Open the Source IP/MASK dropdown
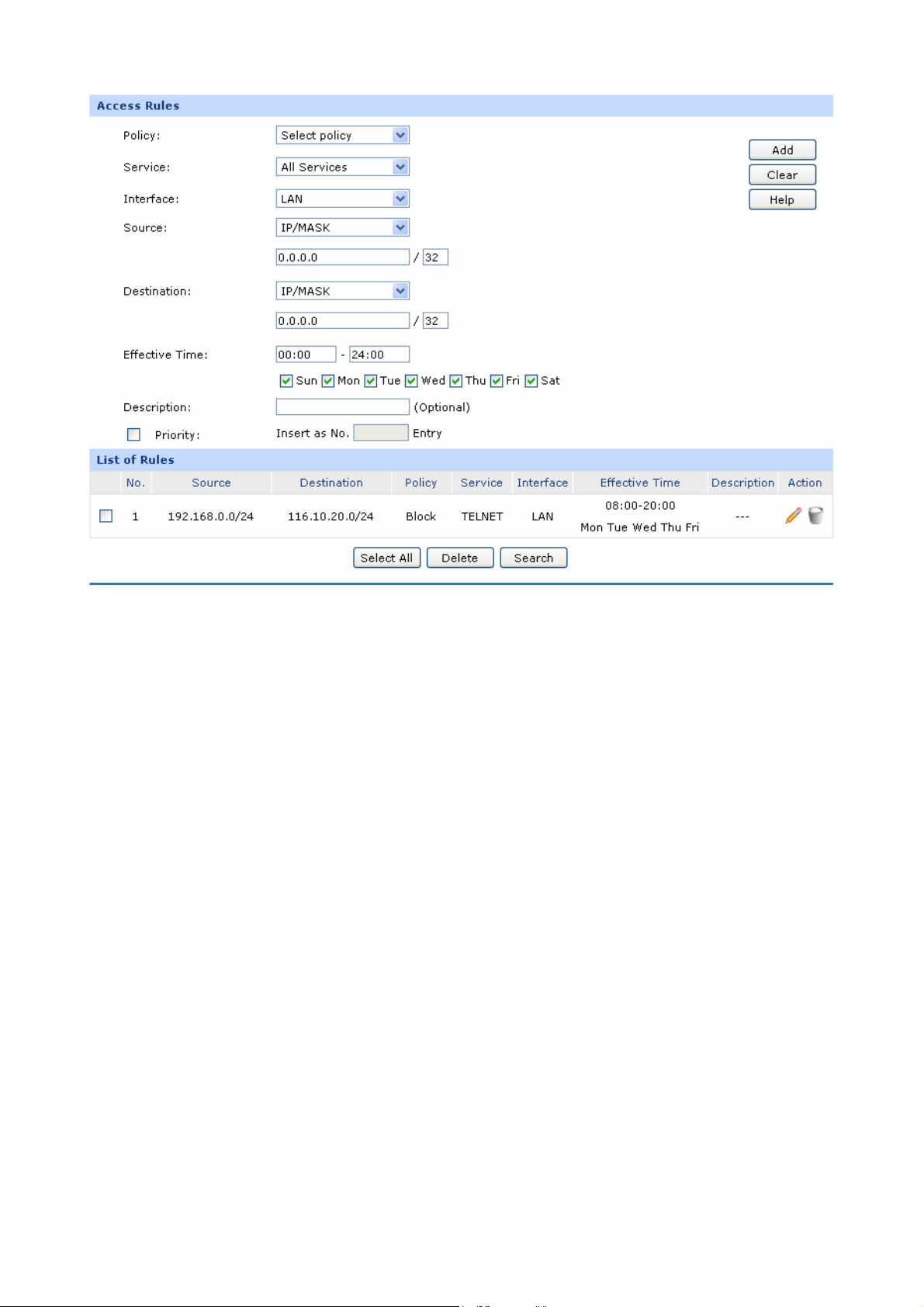 343,227
